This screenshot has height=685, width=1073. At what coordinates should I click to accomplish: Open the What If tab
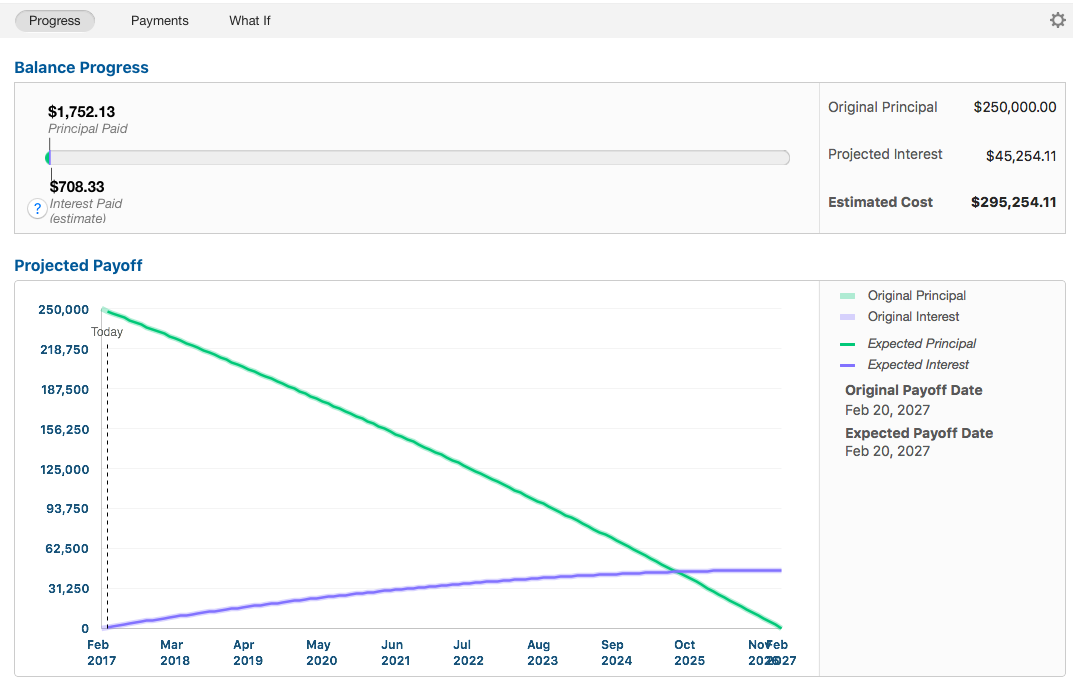(249, 20)
